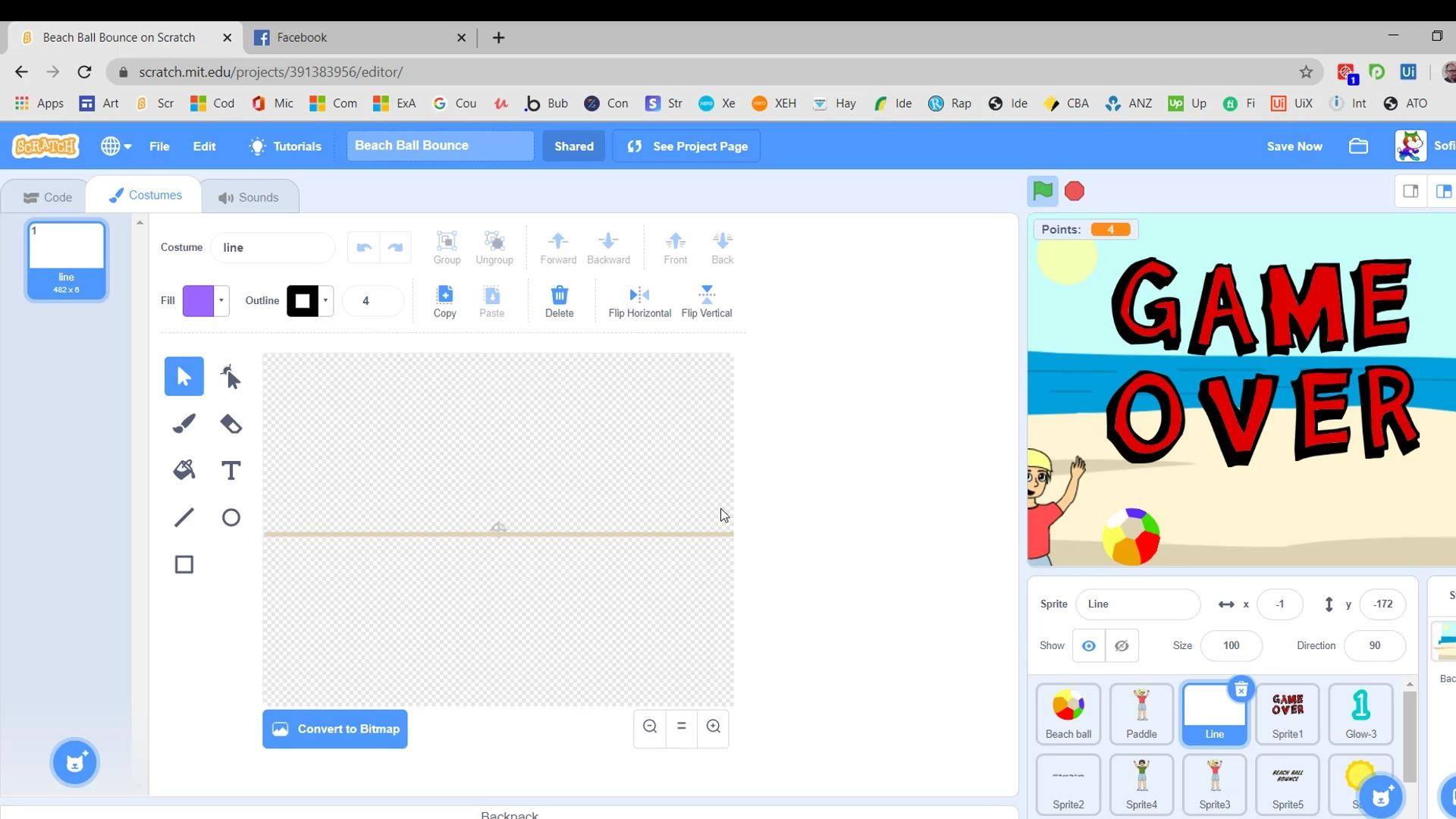Screen dimensions: 1456x819
Task: Click Convert to Bitmap button
Action: click(335, 729)
